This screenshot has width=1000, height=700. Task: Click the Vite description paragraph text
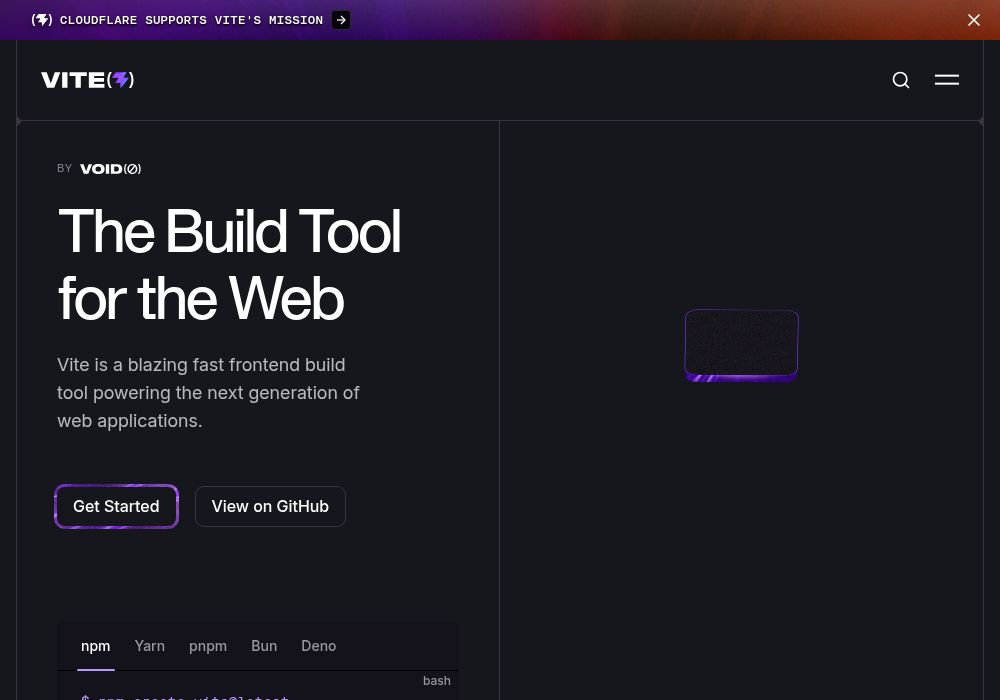pyautogui.click(x=208, y=393)
